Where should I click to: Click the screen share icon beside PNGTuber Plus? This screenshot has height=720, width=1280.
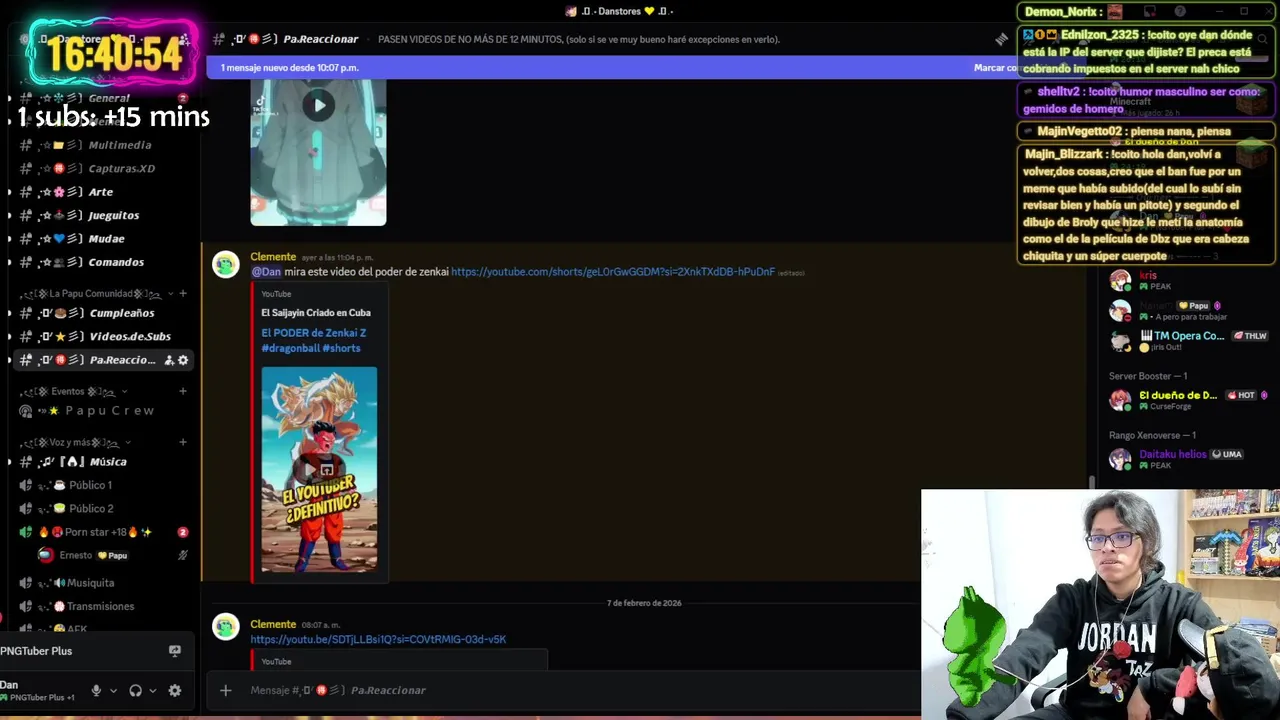pos(175,651)
